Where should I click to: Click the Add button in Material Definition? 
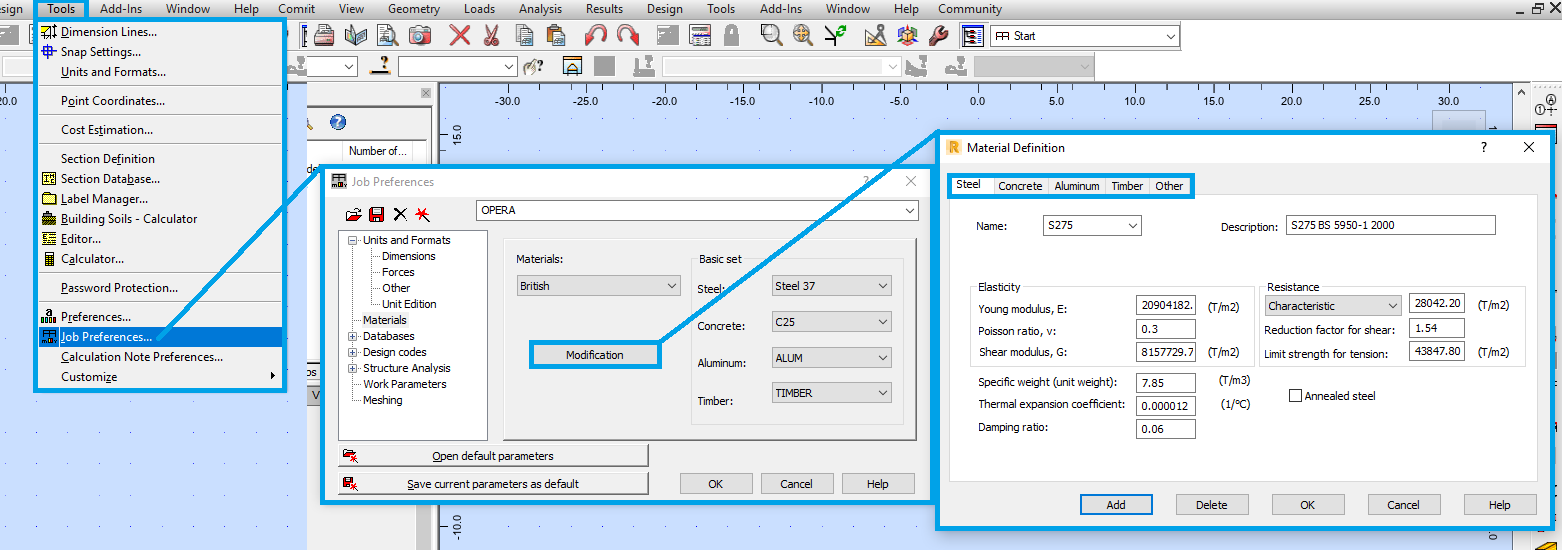click(x=1116, y=505)
